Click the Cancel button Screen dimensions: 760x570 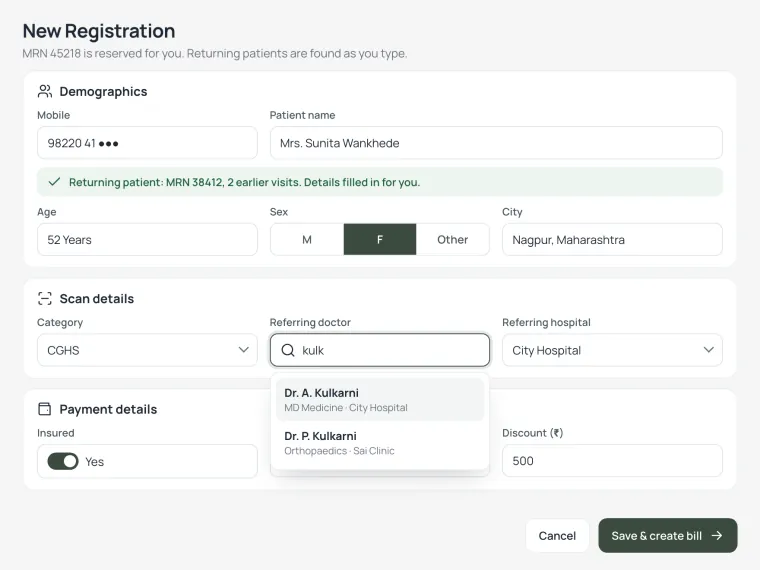557,536
